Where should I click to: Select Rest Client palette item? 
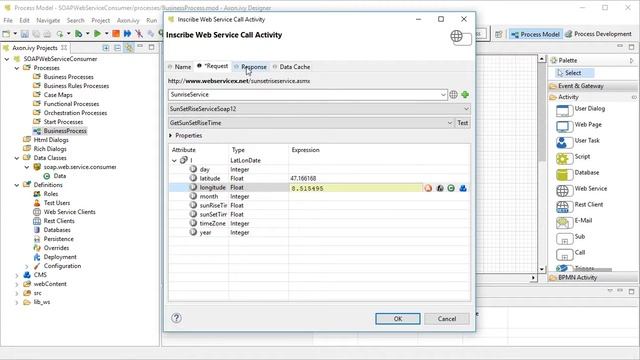point(580,205)
